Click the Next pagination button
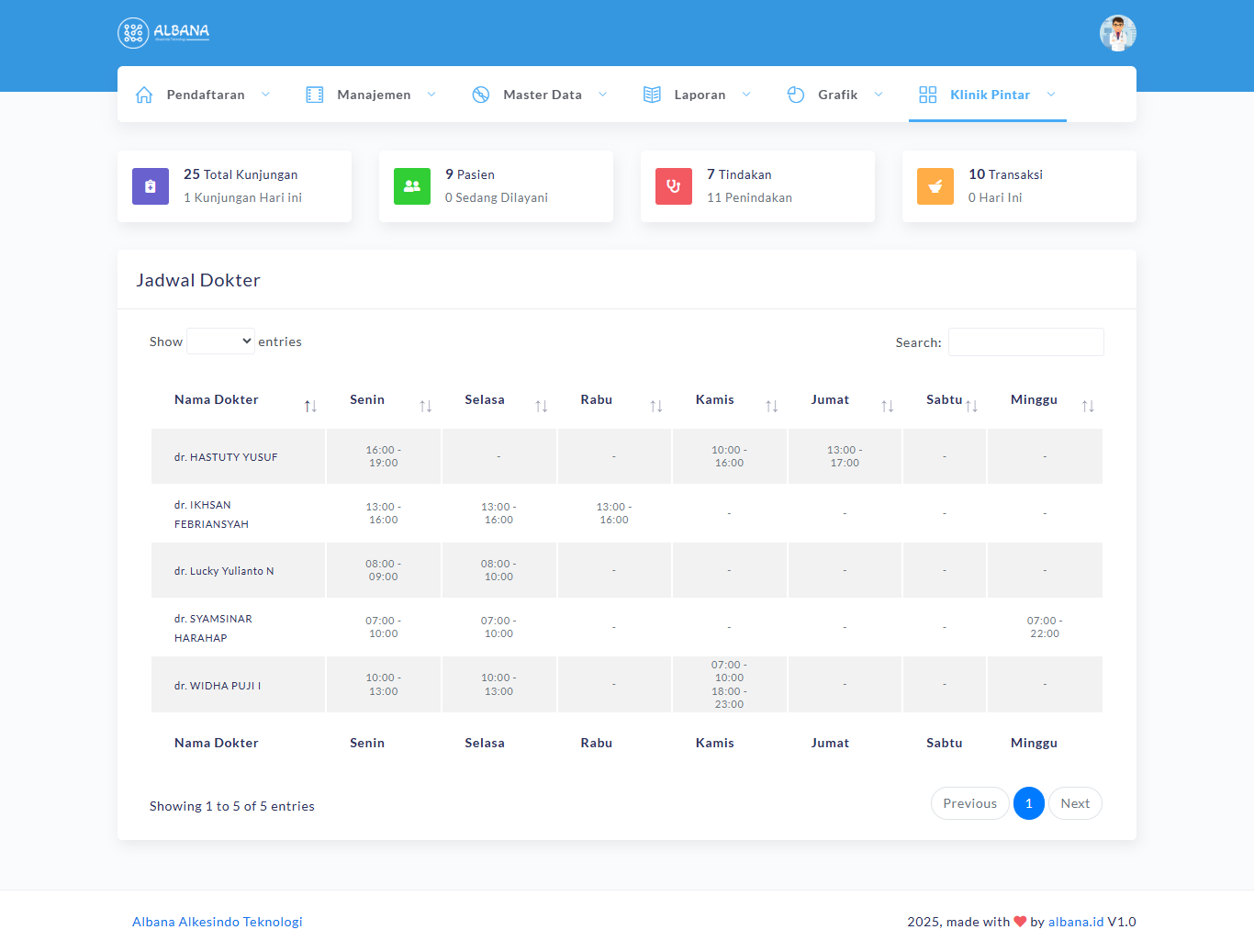Image resolution: width=1254 pixels, height=952 pixels. coord(1075,803)
